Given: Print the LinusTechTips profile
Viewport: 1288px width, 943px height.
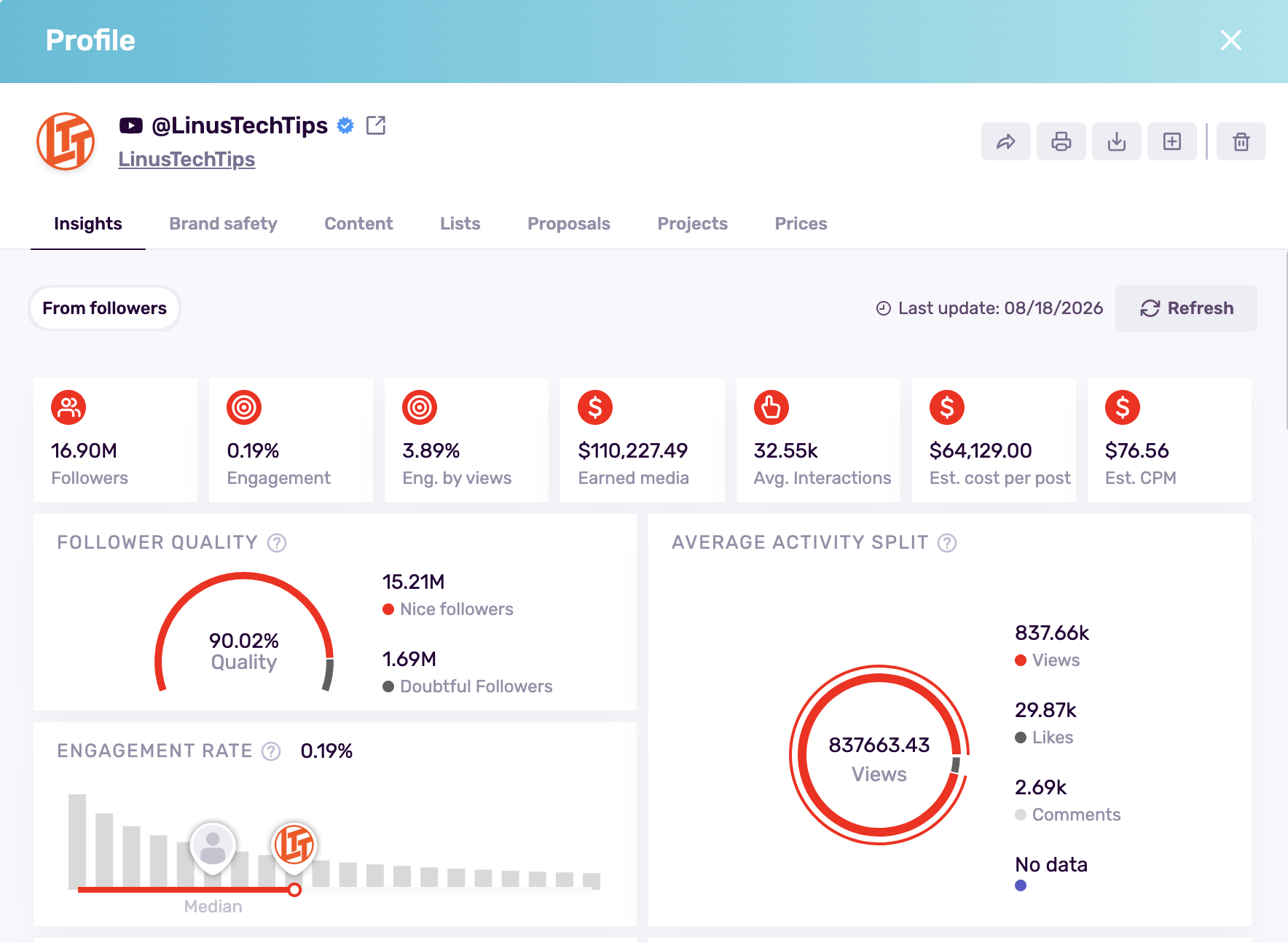Looking at the screenshot, I should click(1061, 141).
